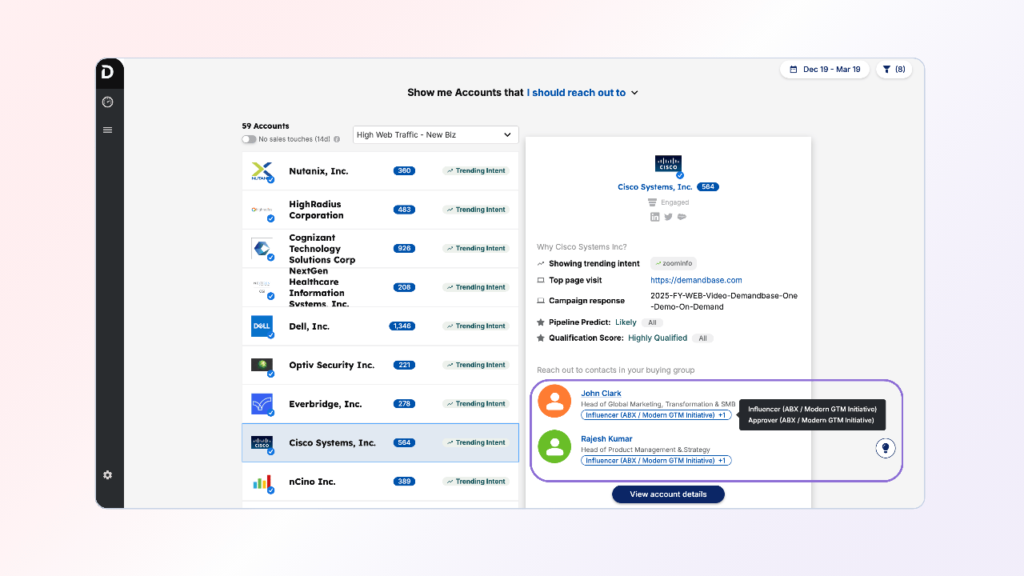Click the Nutanix logo icon

[x=262, y=171]
